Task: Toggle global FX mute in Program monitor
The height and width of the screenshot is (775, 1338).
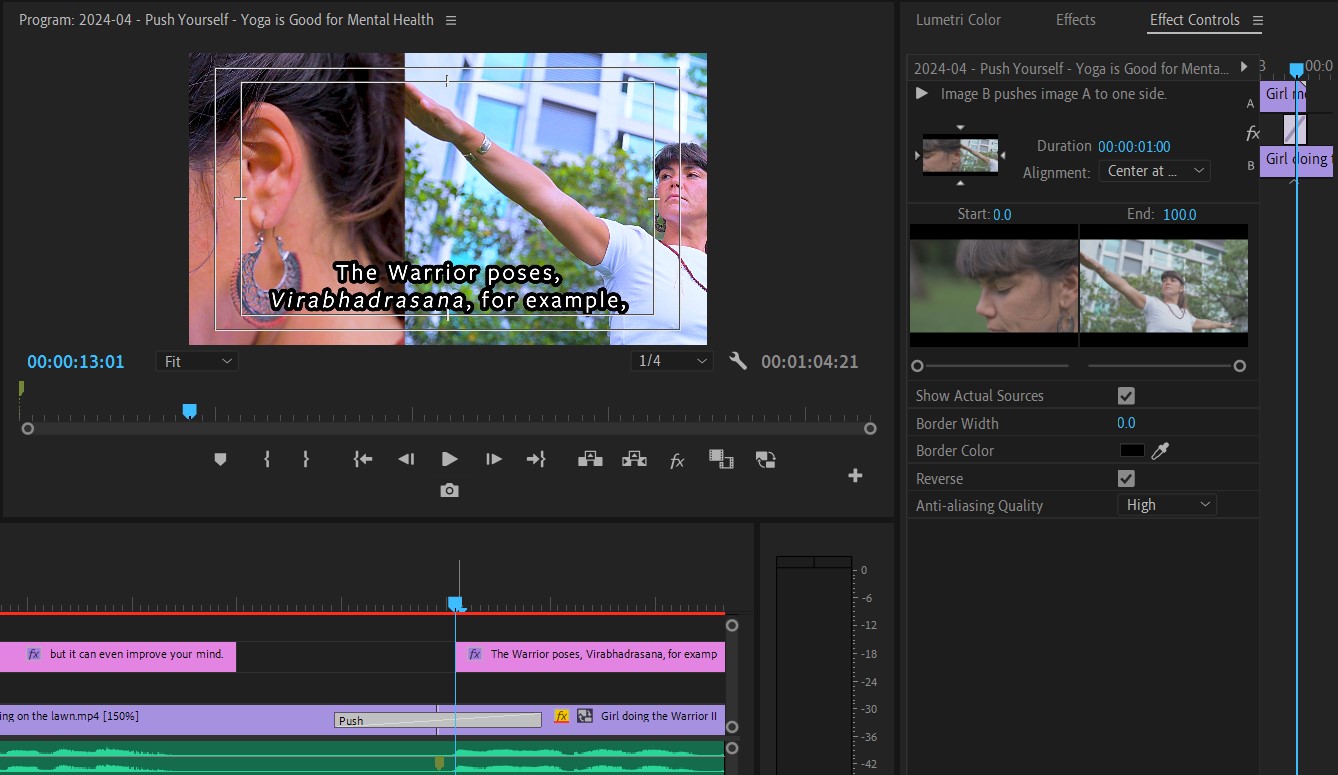Action: point(677,460)
